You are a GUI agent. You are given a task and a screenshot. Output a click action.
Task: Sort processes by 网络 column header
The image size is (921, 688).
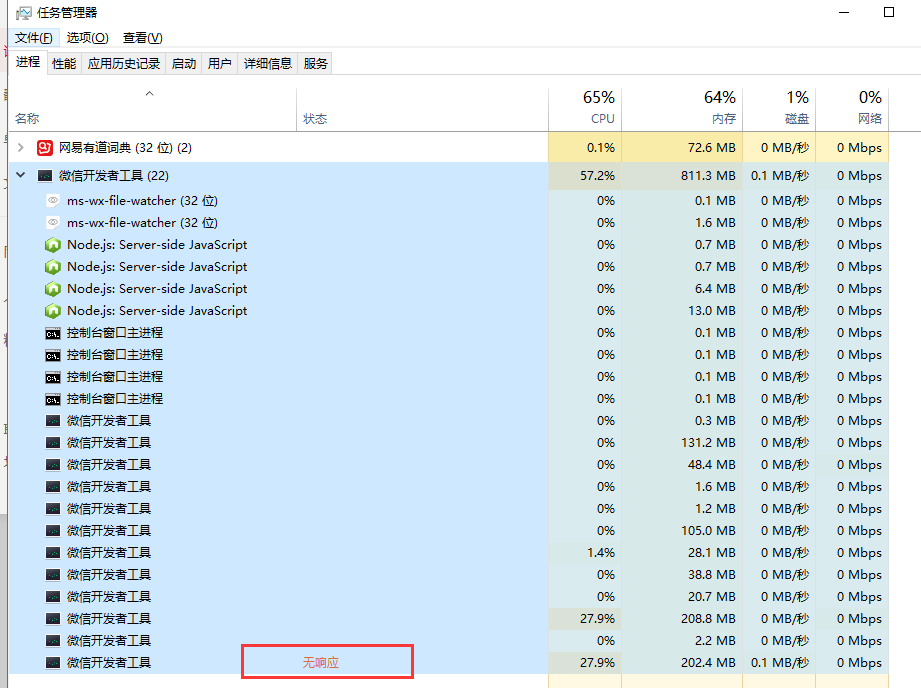852,109
